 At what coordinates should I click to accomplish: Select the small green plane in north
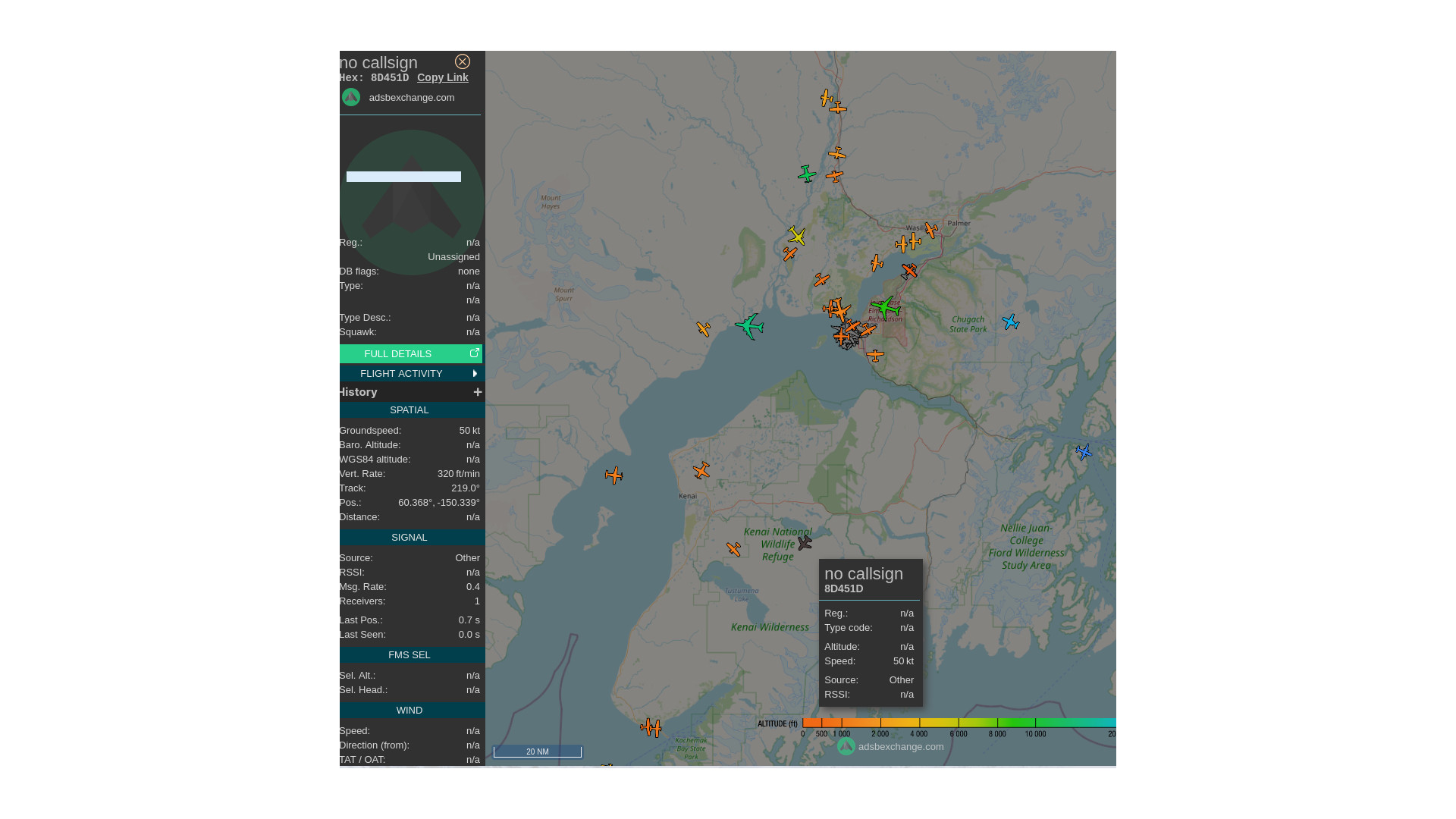(x=807, y=174)
